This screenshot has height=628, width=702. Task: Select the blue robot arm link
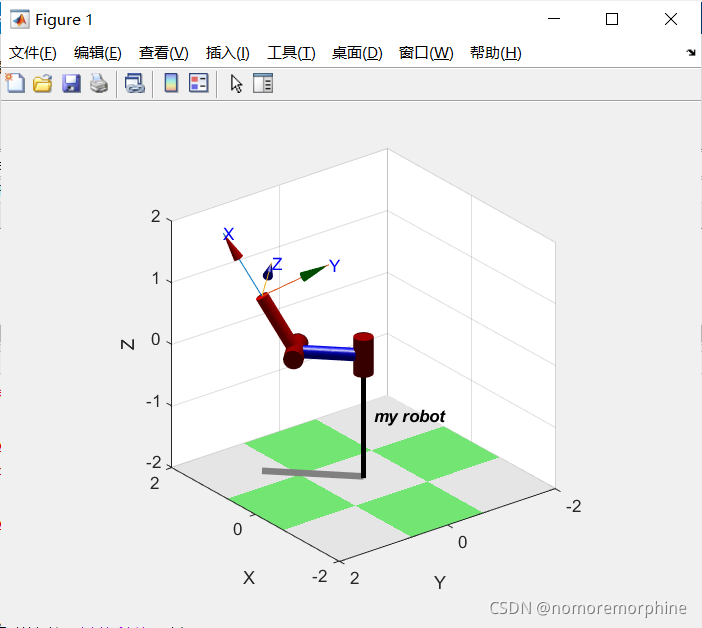click(330, 353)
